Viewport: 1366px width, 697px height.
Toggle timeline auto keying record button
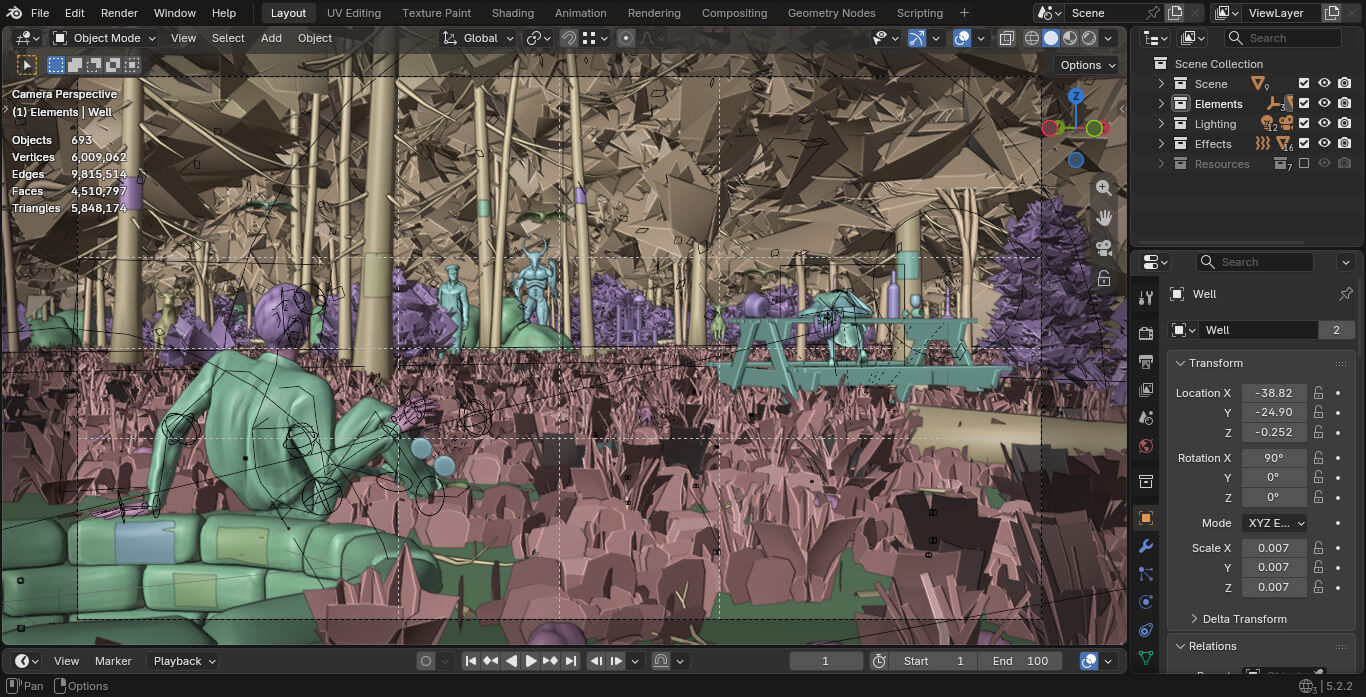(x=426, y=661)
